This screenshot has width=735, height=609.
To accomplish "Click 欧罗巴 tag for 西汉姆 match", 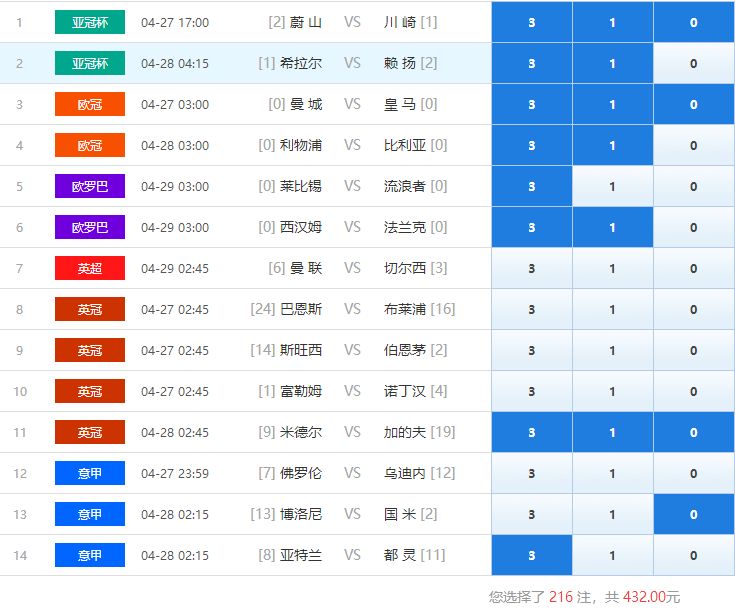I will pos(90,227).
